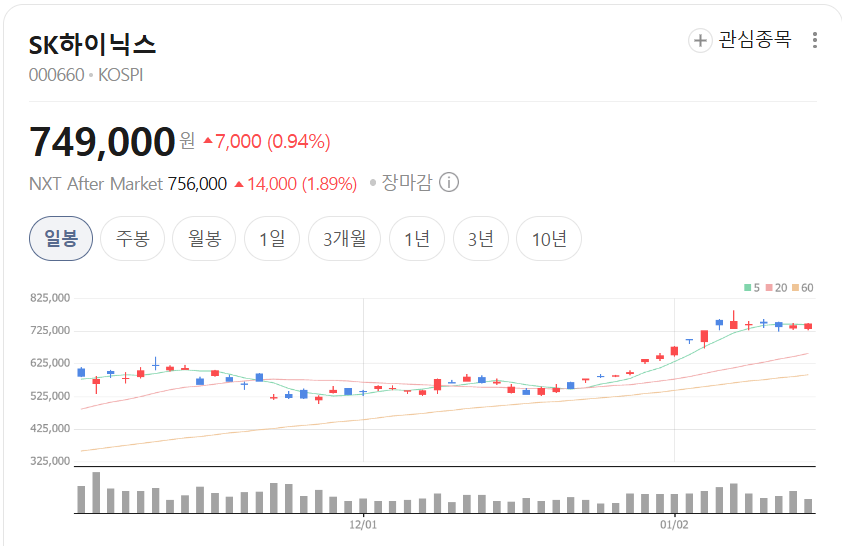Open the three-dot more options menu
Image resolution: width=842 pixels, height=546 pixels.
(815, 40)
